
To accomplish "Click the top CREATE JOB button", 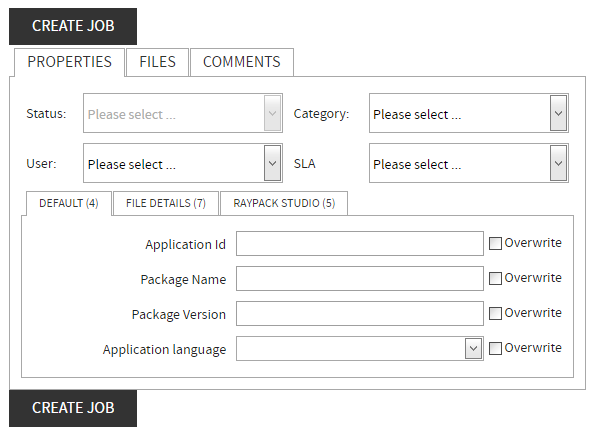I will 73,26.
